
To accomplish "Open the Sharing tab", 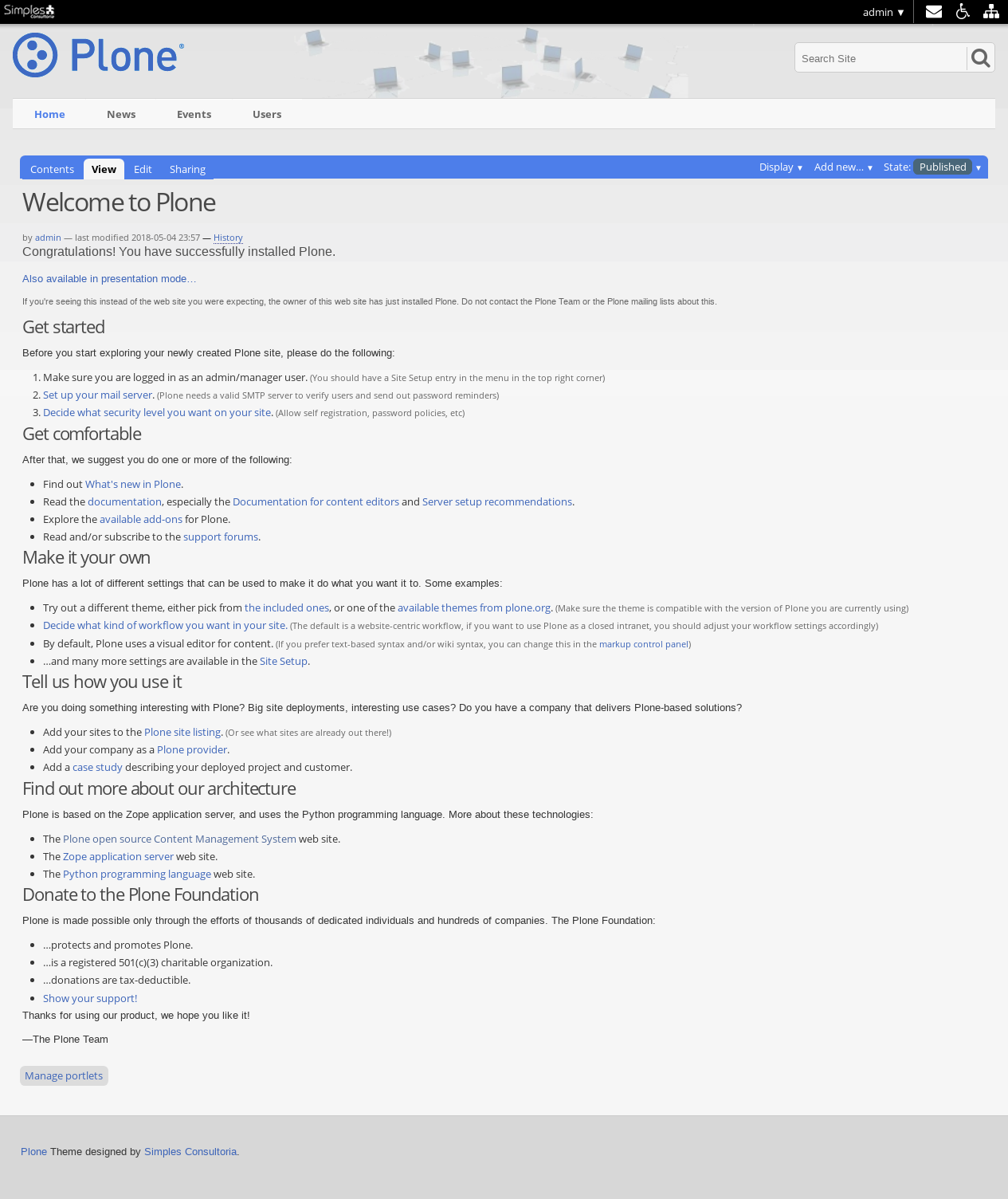I will click(187, 169).
